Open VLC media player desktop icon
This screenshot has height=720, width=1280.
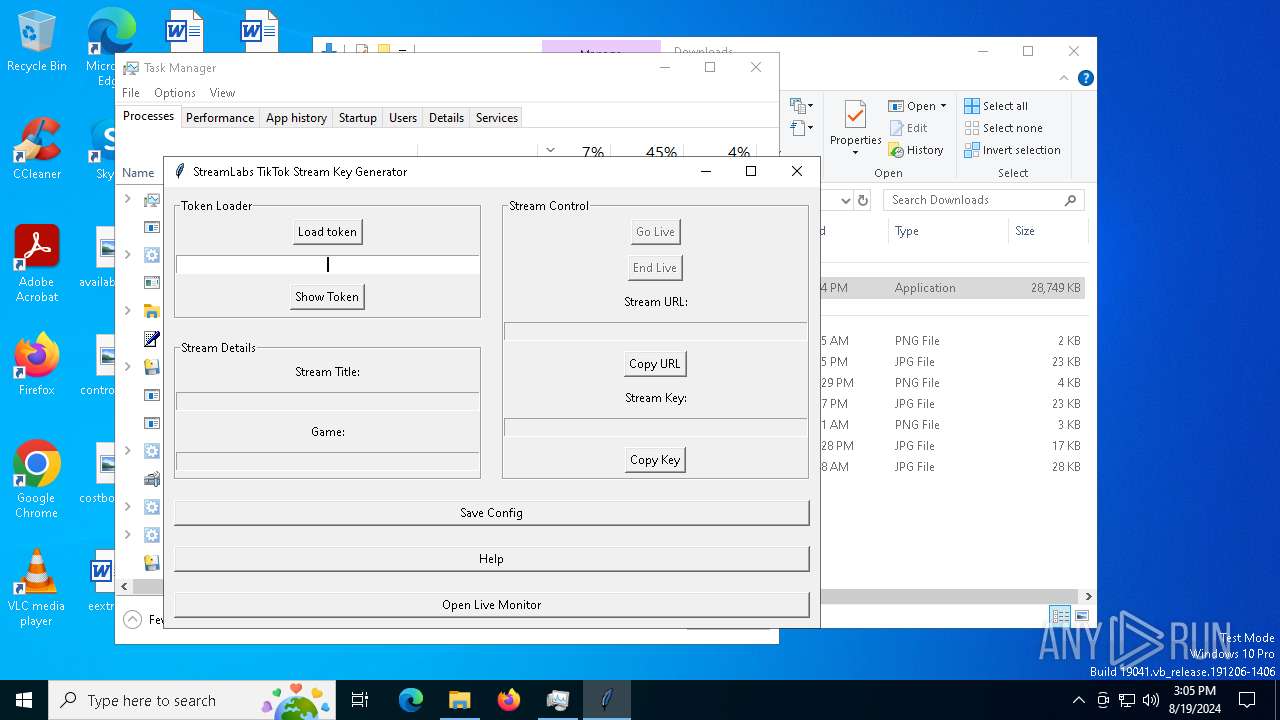pos(37,588)
